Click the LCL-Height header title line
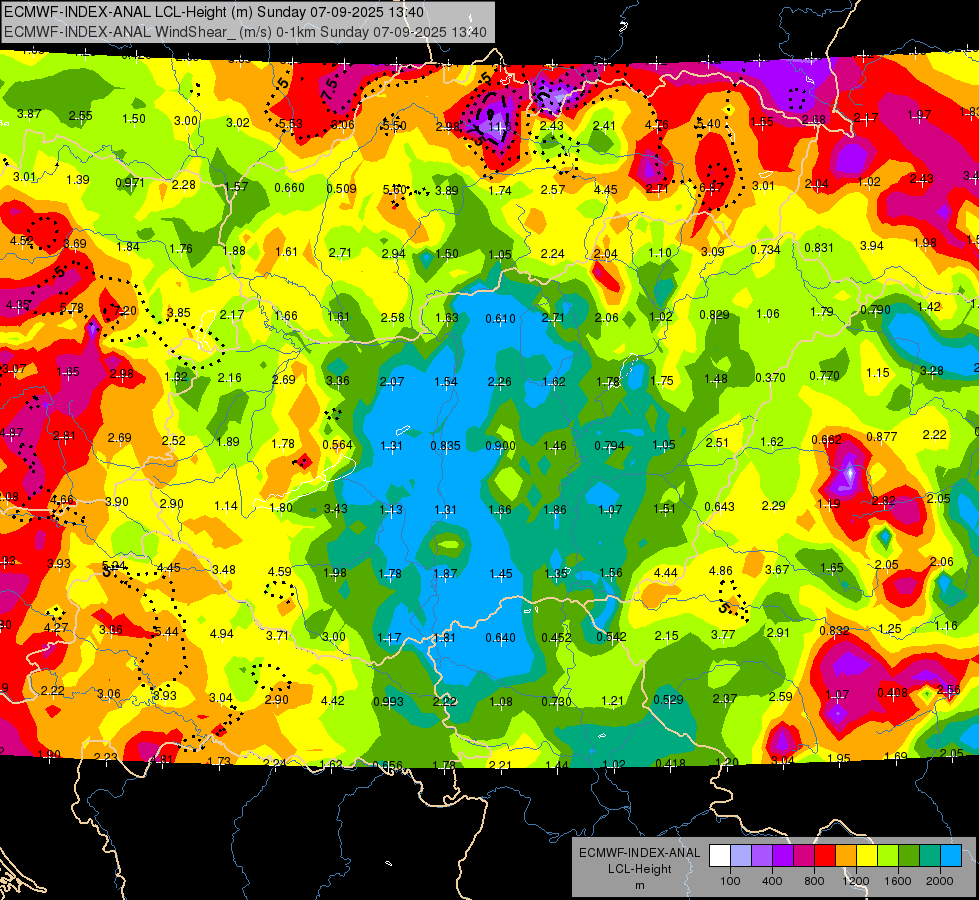This screenshot has height=900, width=979. coord(214,12)
